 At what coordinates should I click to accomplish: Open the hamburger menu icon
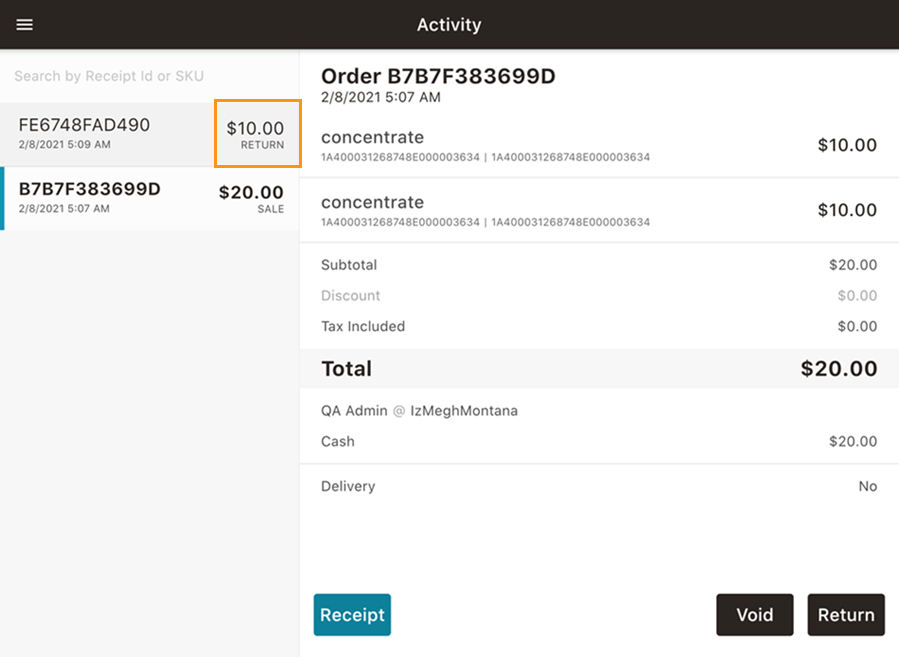point(24,25)
